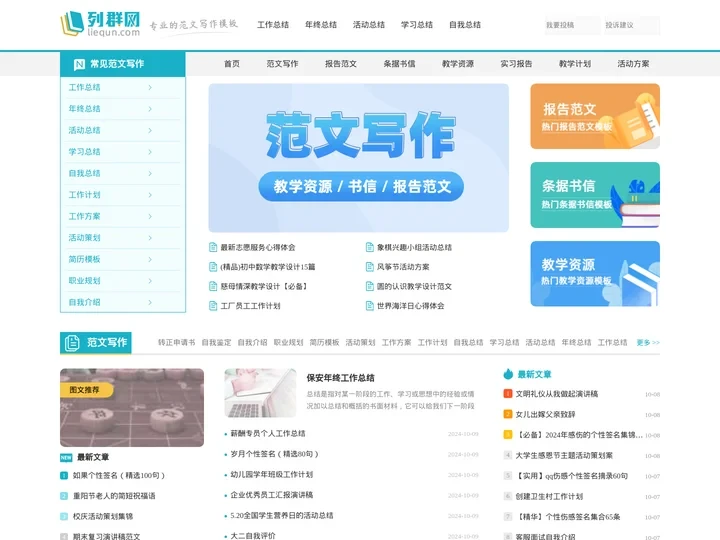This screenshot has width=720, height=540.
Task: Click the chess image labeled 图文推荐
Action: click(x=132, y=408)
